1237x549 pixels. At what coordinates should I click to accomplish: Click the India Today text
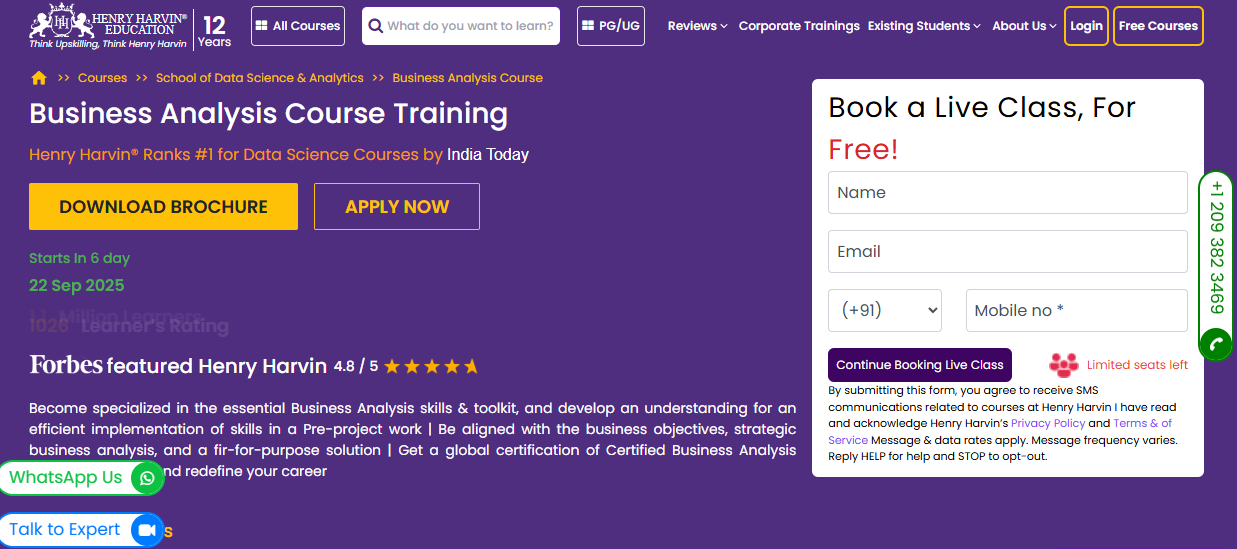pos(488,155)
